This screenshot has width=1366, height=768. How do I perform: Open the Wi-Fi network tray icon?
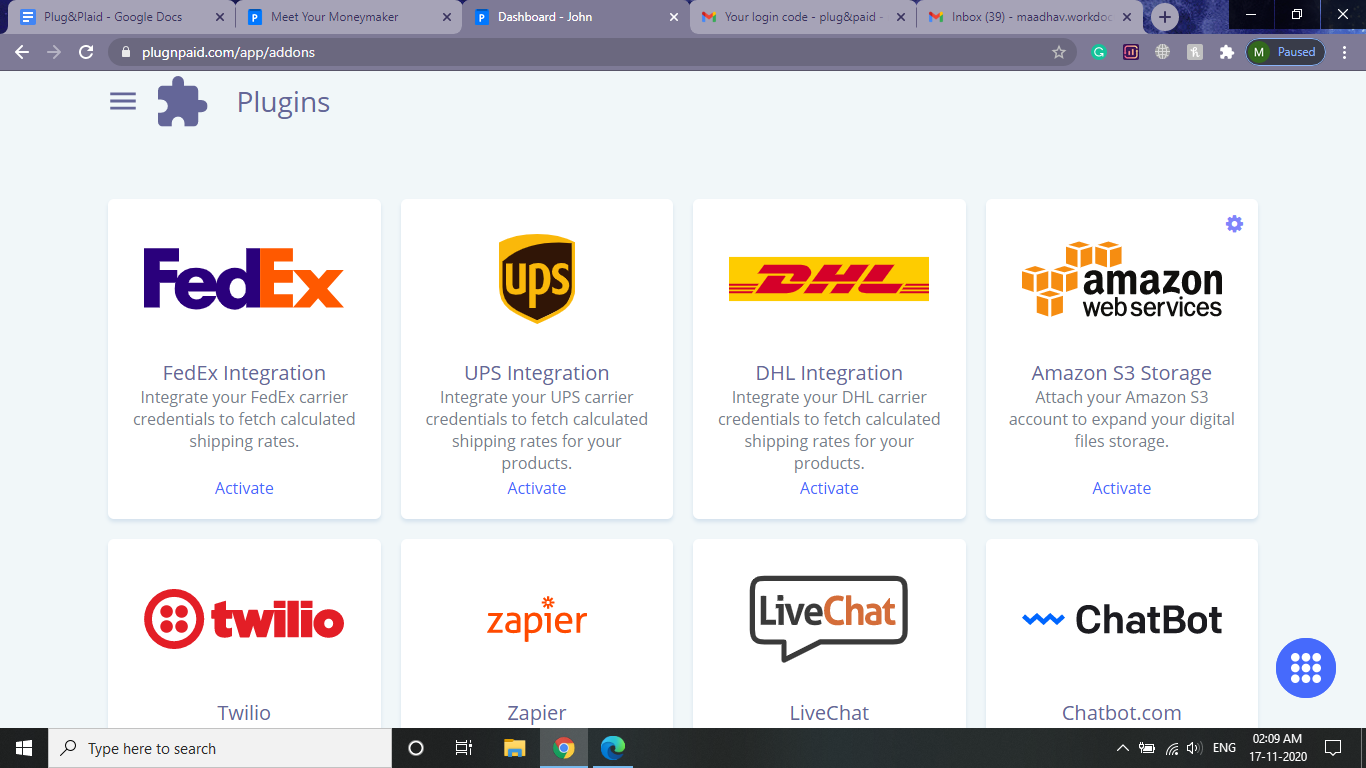pos(1171,748)
